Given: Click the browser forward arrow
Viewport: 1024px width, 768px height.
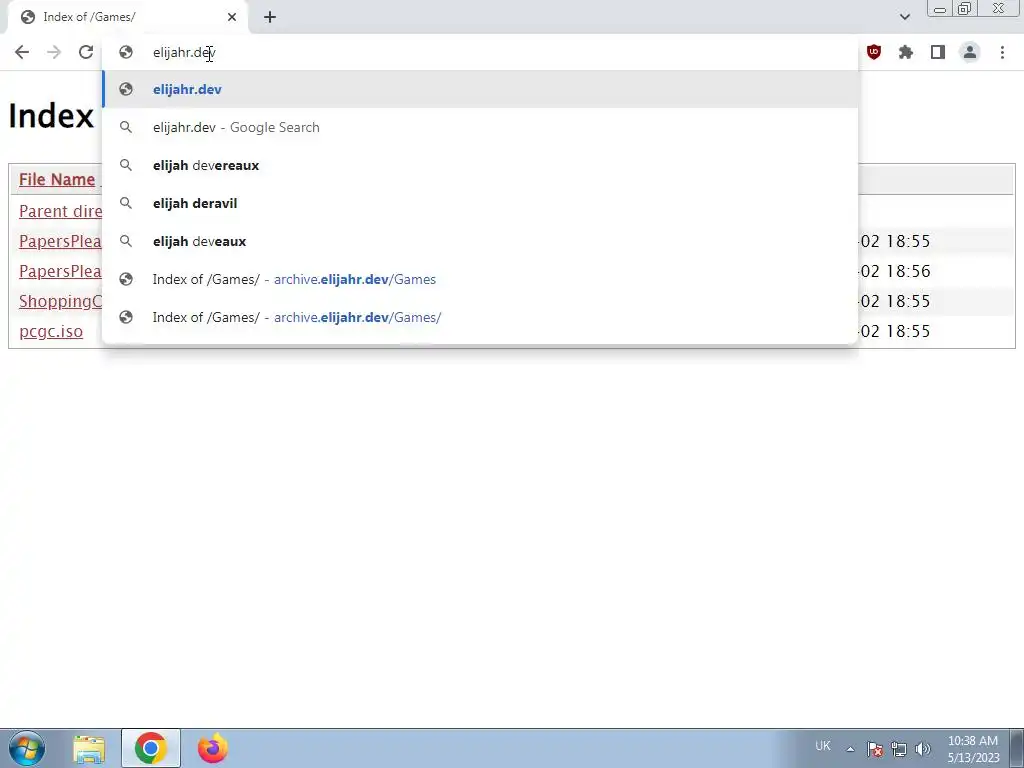Looking at the screenshot, I should 54,52.
